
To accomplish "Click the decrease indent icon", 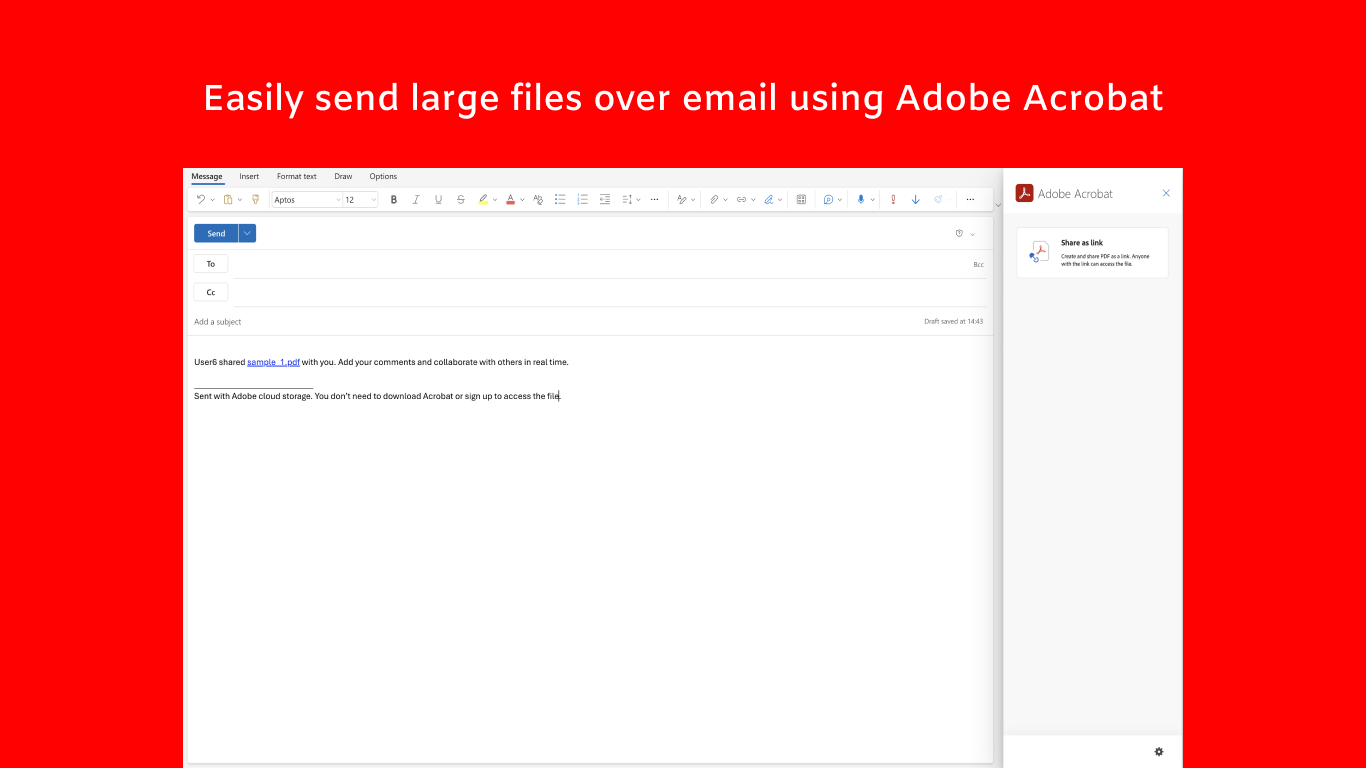I will (x=605, y=199).
